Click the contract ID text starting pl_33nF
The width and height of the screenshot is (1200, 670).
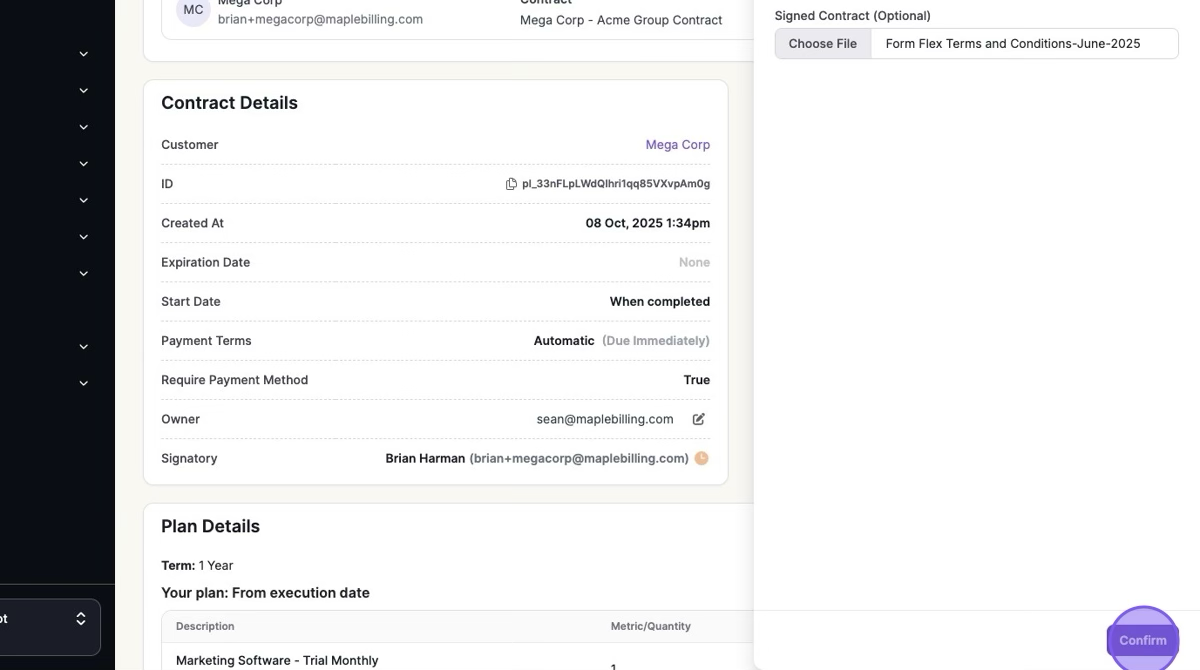pyautogui.click(x=615, y=184)
